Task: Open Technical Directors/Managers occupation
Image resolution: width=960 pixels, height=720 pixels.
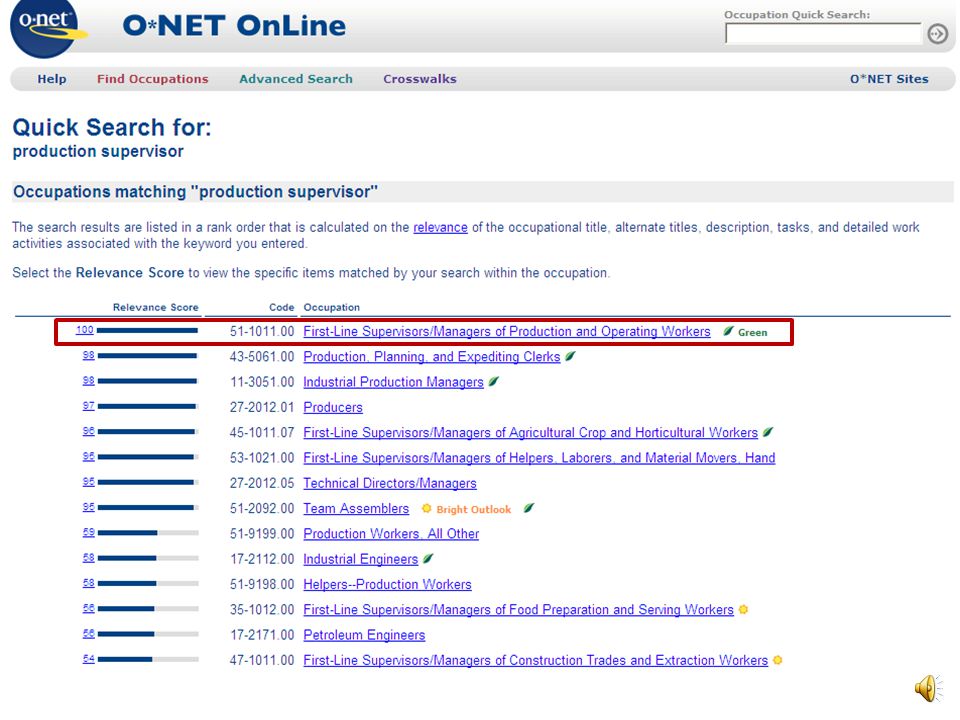Action: pos(390,483)
